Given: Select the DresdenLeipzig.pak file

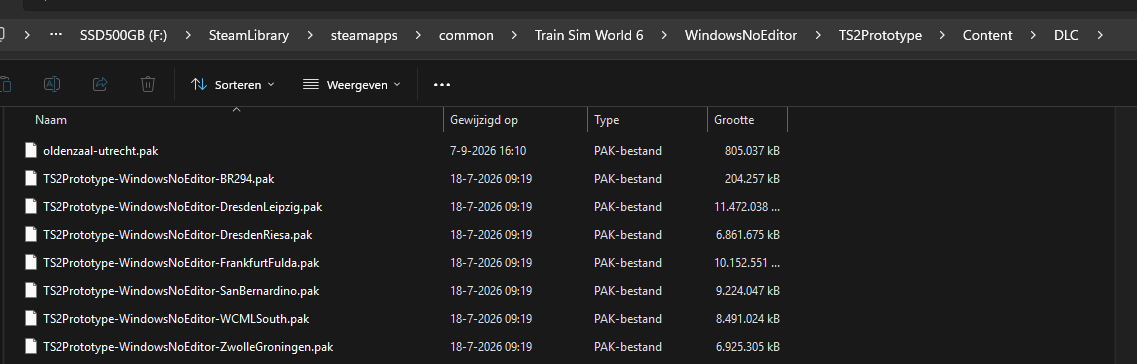Looking at the screenshot, I should click(183, 207).
